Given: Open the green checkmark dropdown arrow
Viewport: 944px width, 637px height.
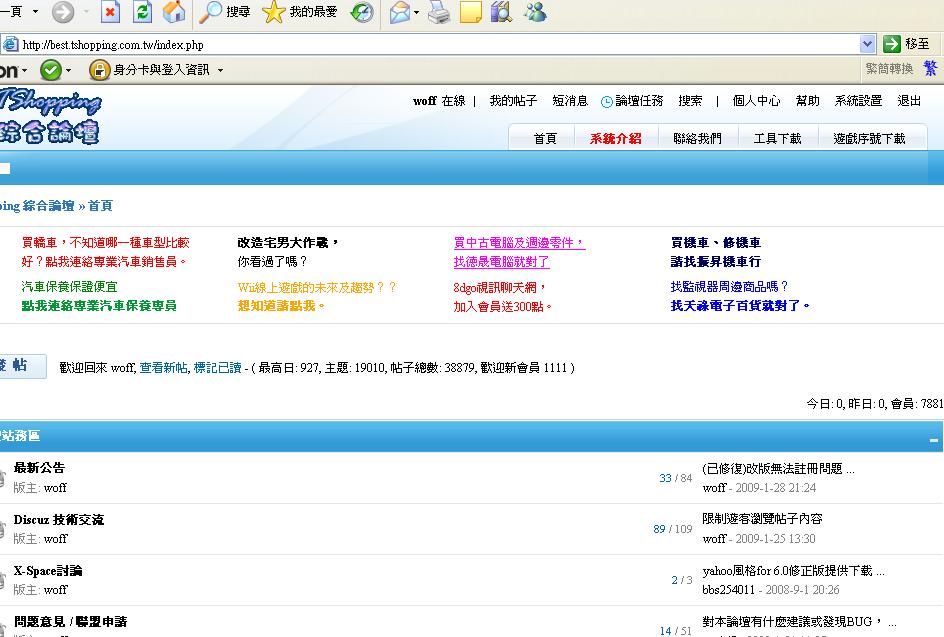Looking at the screenshot, I should [69, 70].
